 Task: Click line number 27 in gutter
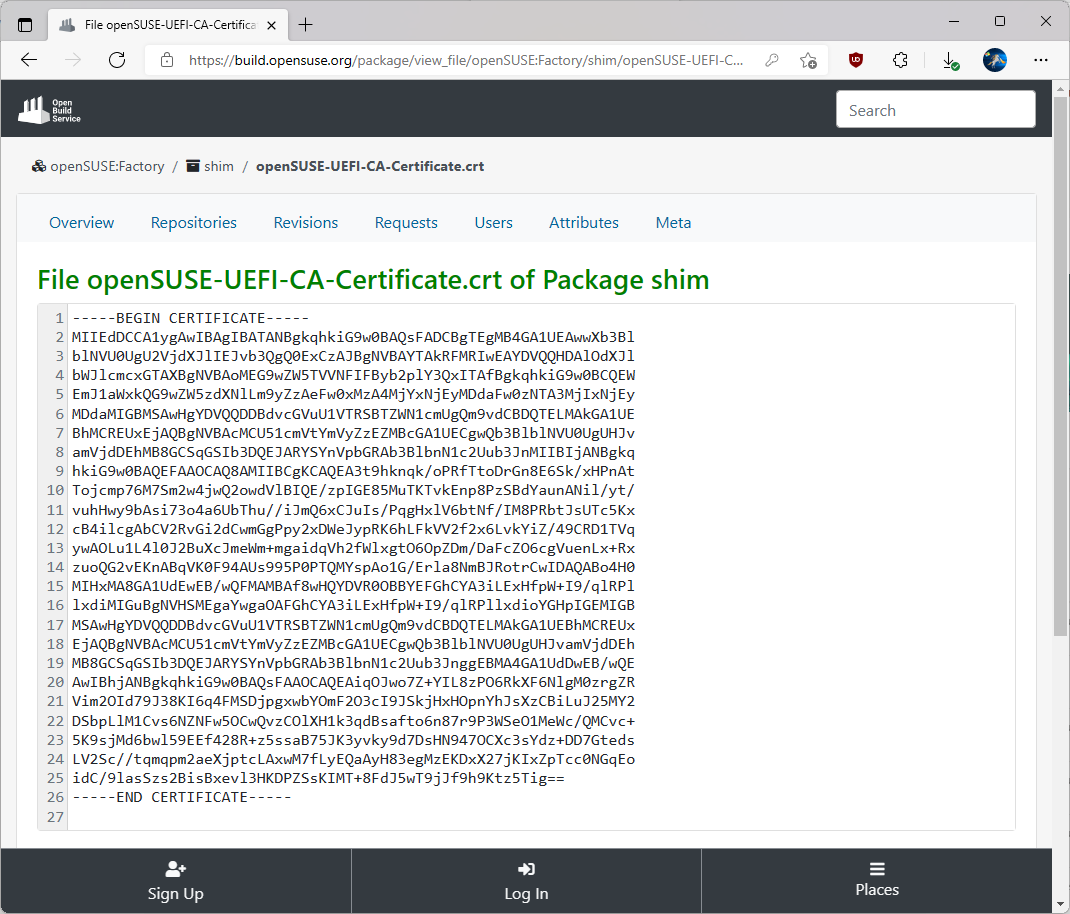point(55,817)
